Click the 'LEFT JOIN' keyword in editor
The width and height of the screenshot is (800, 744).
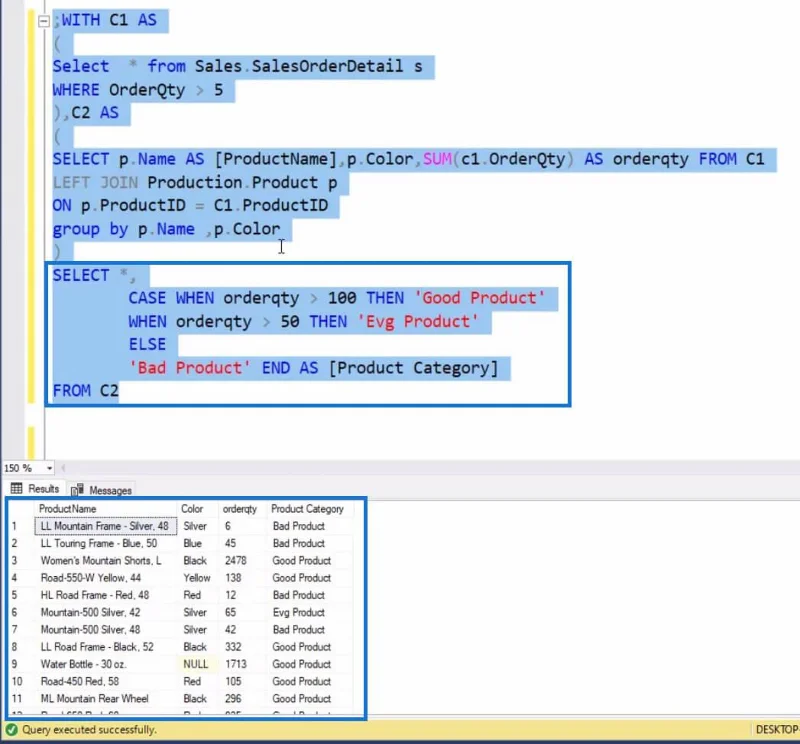point(95,183)
